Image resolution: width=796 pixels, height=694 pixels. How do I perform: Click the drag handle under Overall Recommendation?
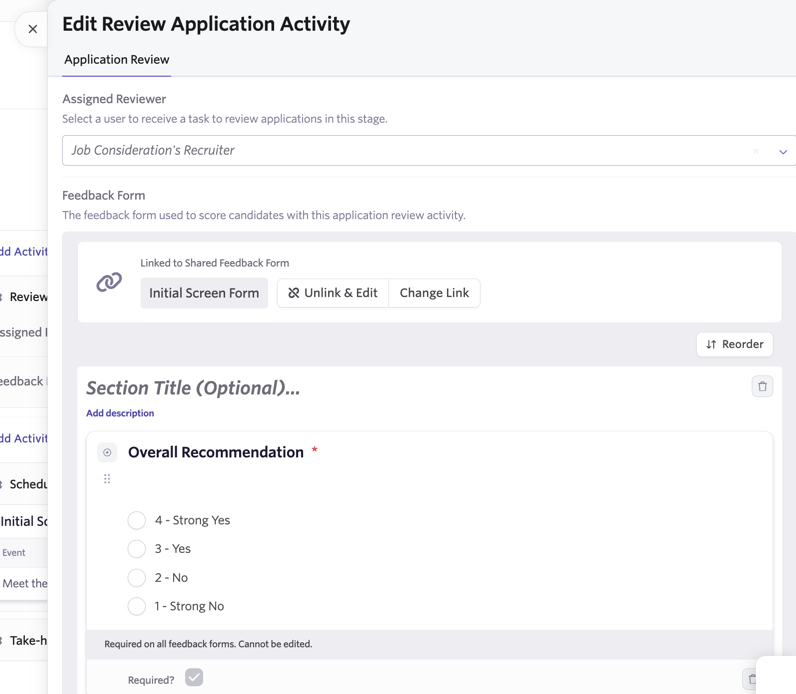[x=107, y=479]
